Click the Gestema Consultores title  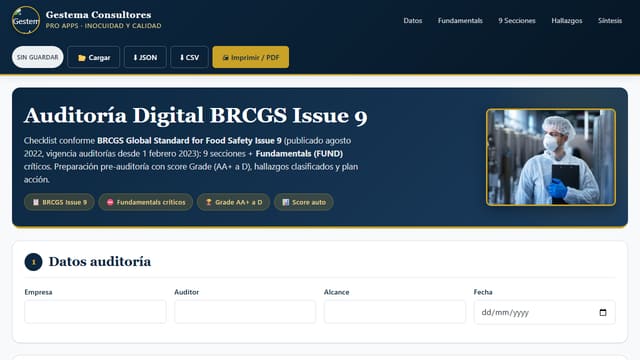point(98,15)
